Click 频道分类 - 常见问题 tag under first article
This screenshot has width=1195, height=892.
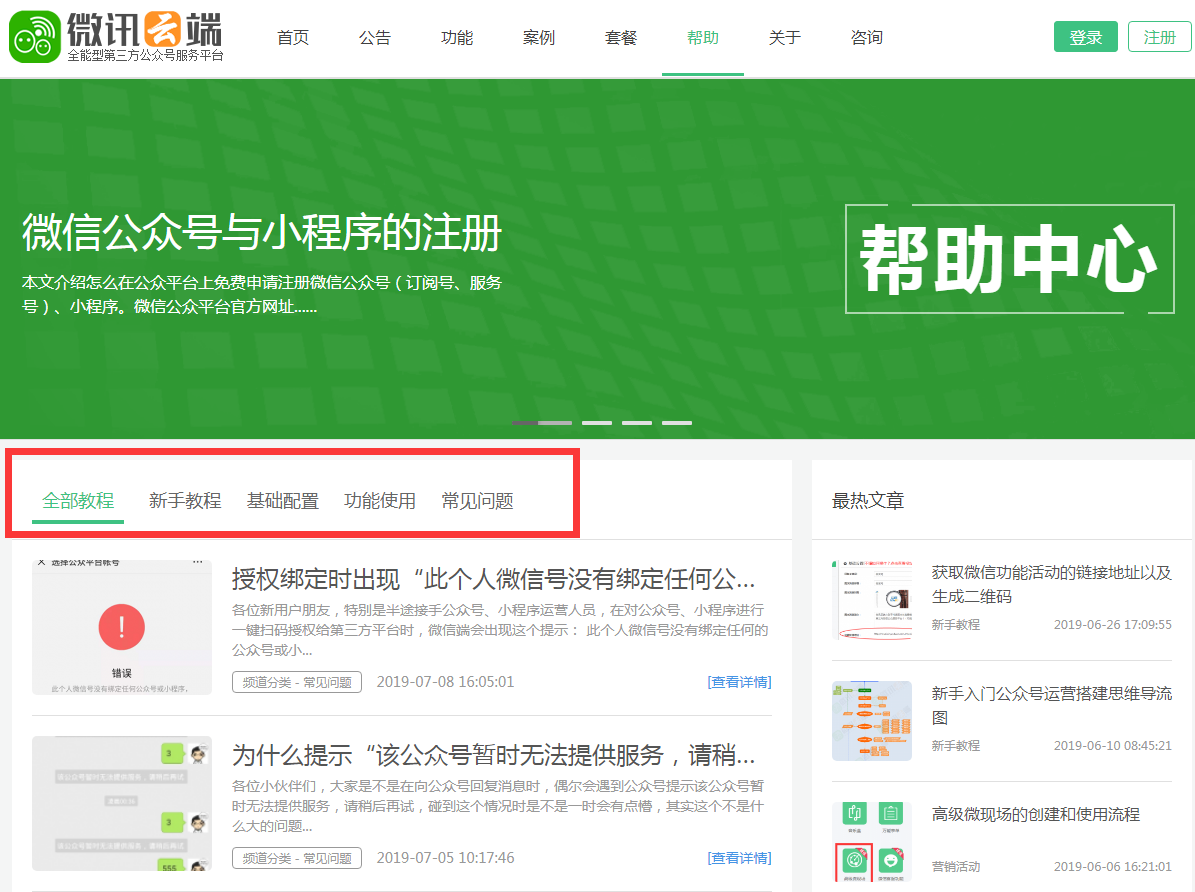point(297,682)
